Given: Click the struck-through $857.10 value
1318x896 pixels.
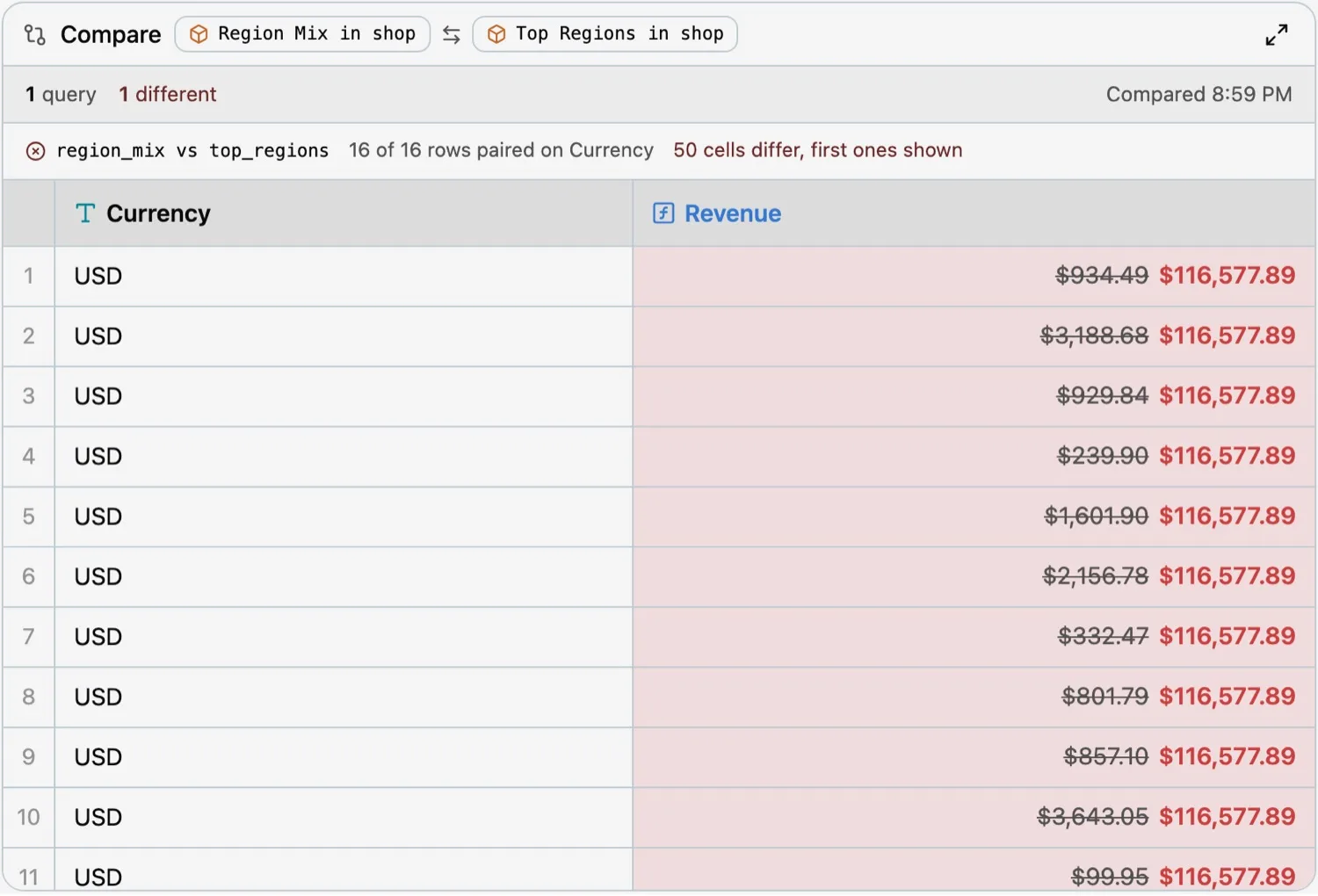Looking at the screenshot, I should tap(1106, 757).
